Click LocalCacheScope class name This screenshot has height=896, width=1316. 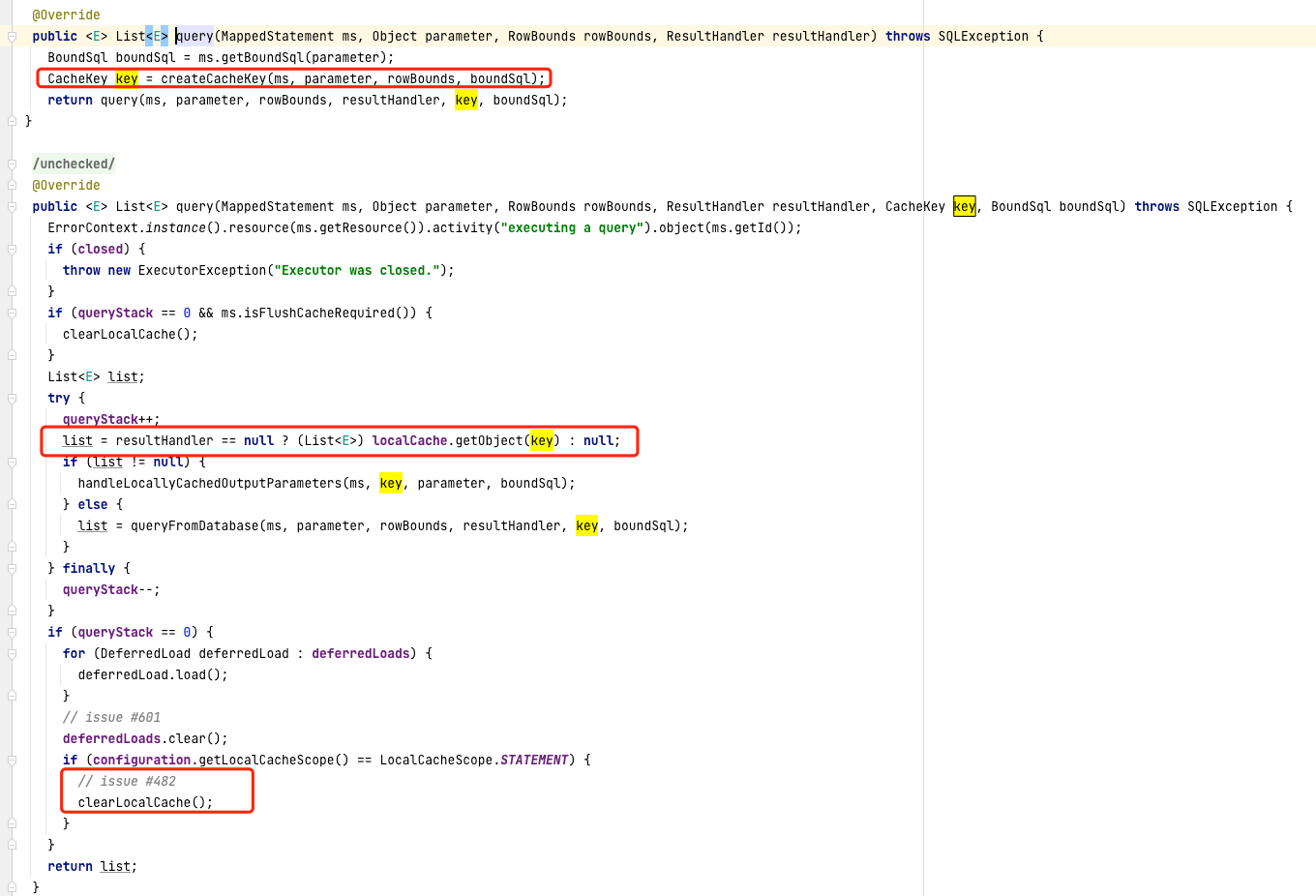(x=436, y=760)
